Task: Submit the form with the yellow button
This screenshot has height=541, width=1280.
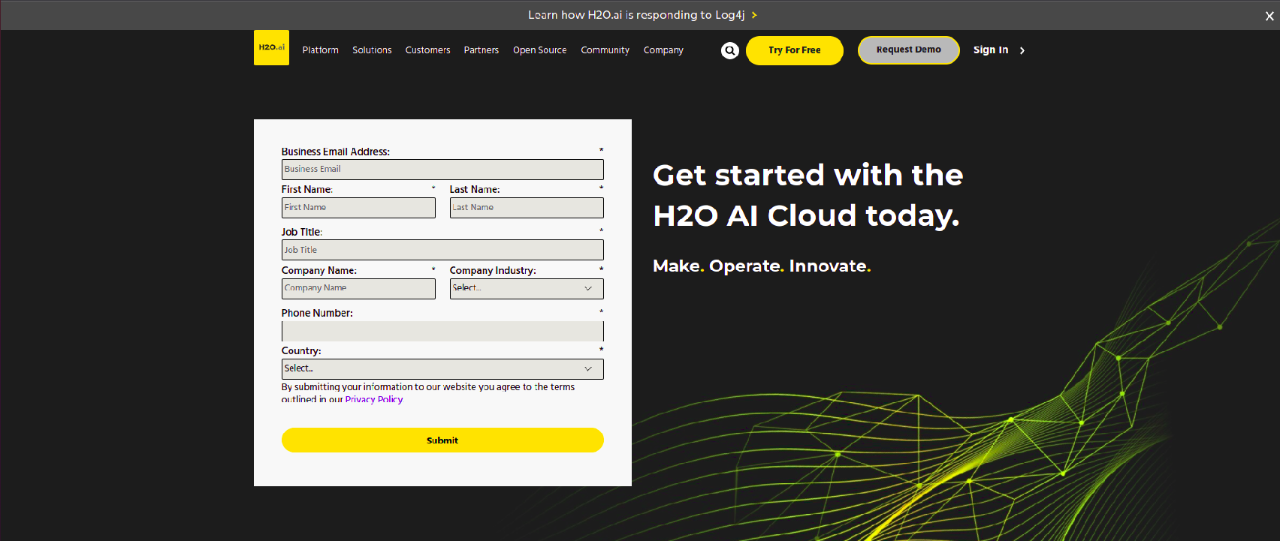Action: [442, 440]
